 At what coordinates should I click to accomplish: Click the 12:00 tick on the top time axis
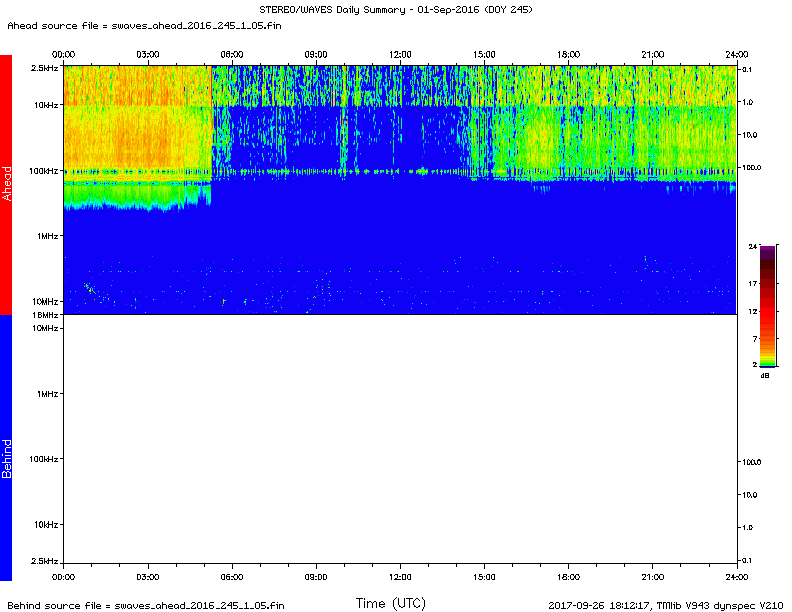pyautogui.click(x=400, y=53)
